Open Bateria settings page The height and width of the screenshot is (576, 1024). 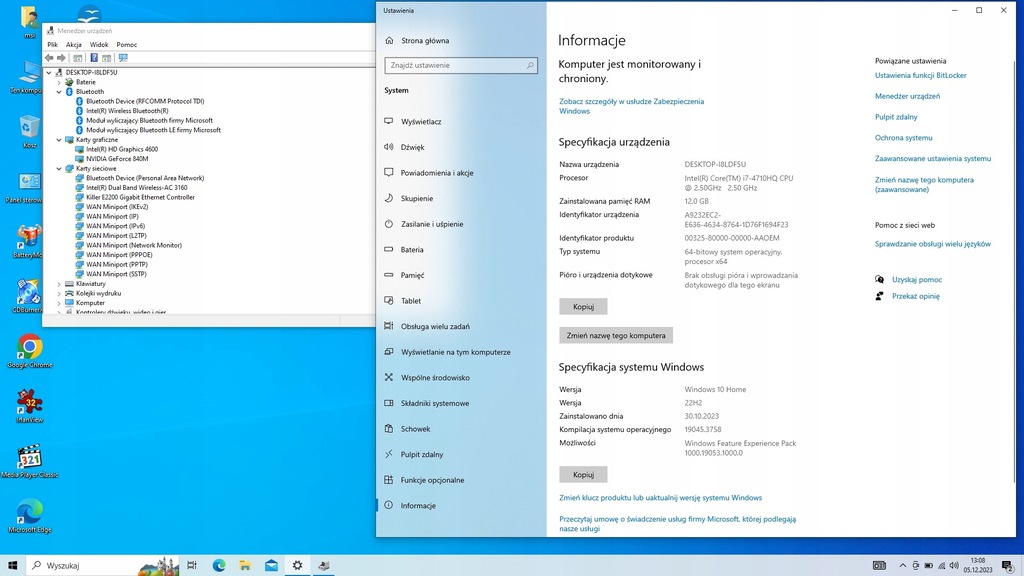click(412, 249)
